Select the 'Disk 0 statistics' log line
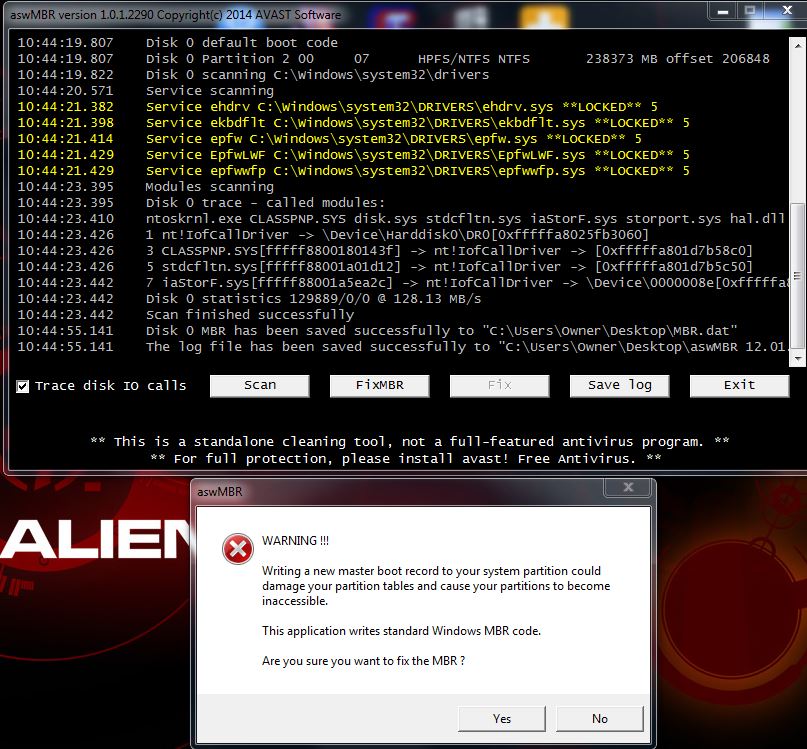This screenshot has width=807, height=749. click(x=249, y=299)
